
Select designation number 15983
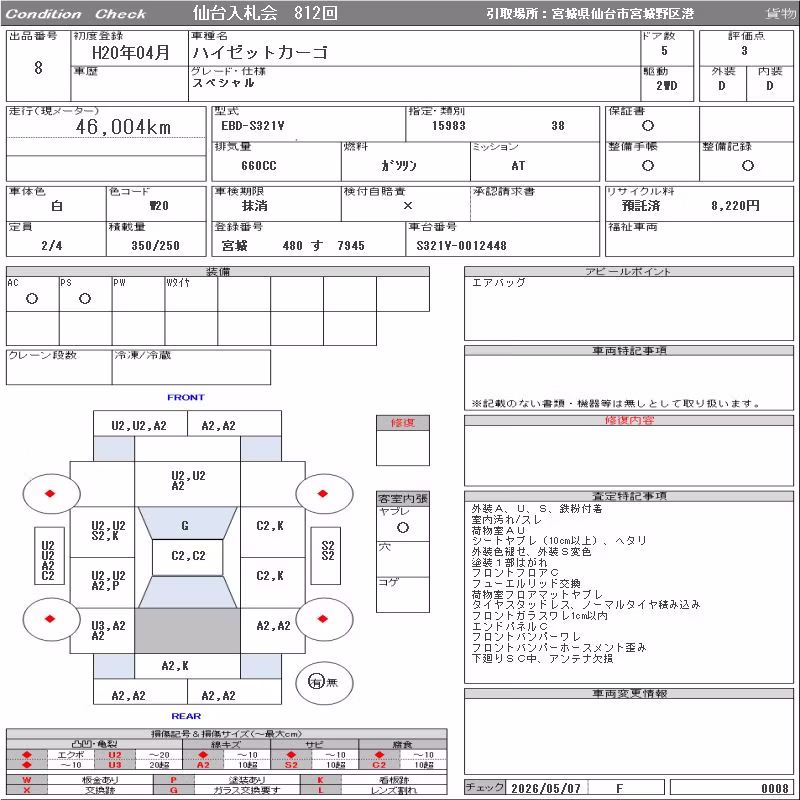[448, 126]
